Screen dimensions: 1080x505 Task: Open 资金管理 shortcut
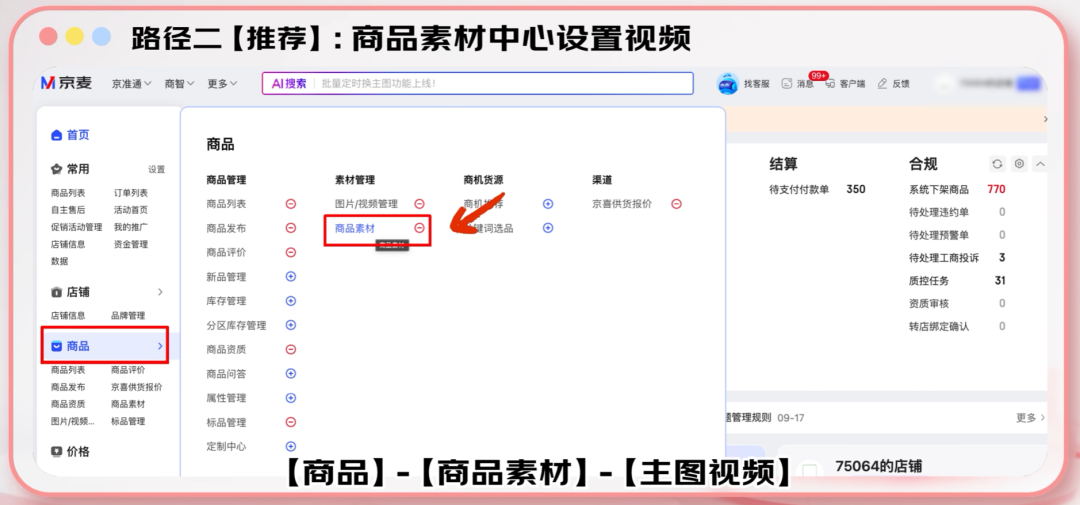(x=131, y=244)
